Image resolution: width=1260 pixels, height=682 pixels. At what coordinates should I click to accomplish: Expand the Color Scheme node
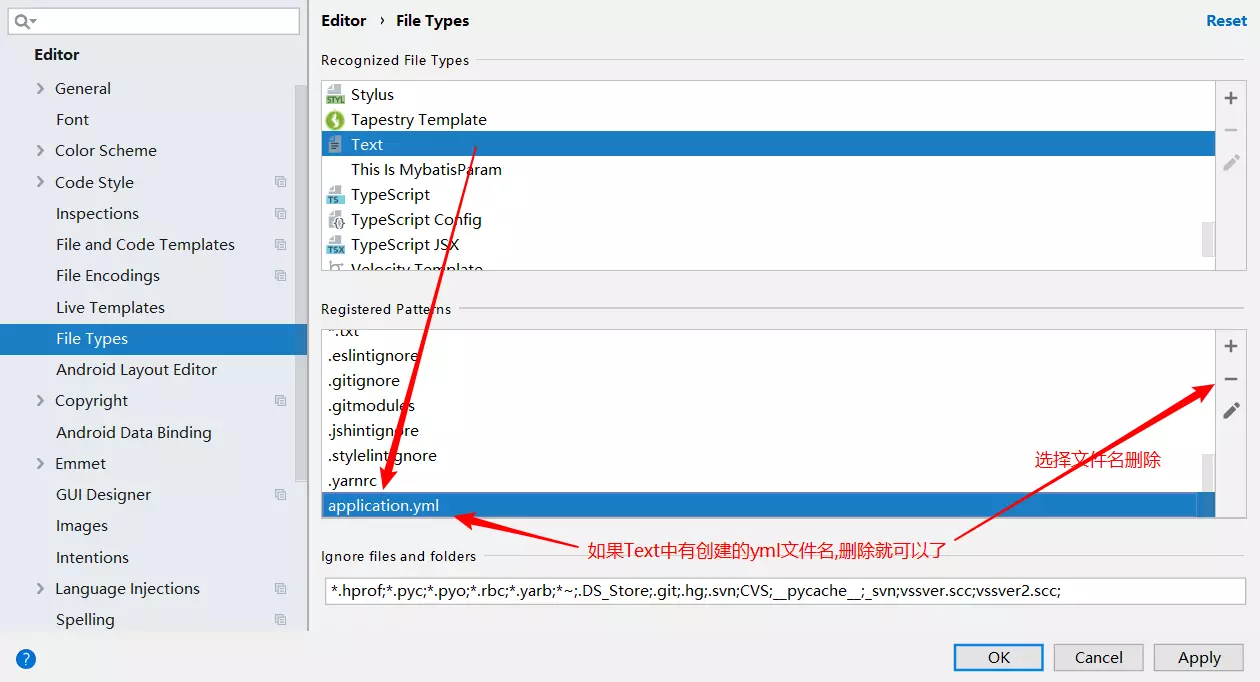40,150
